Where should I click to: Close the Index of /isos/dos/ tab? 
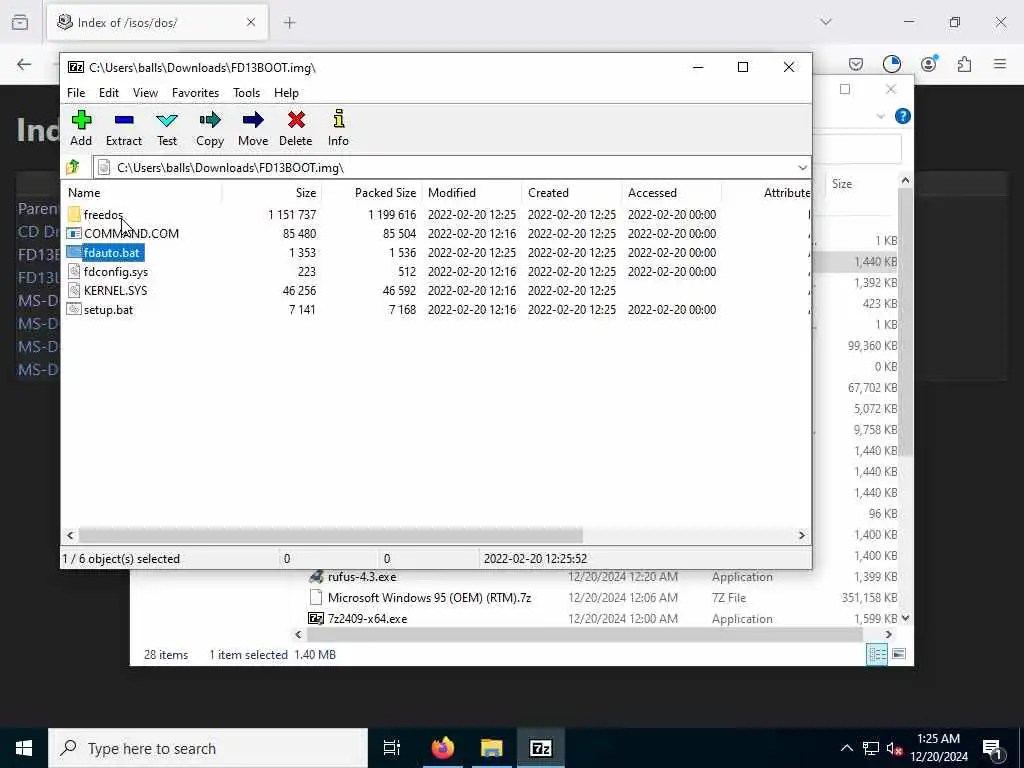[x=251, y=23]
